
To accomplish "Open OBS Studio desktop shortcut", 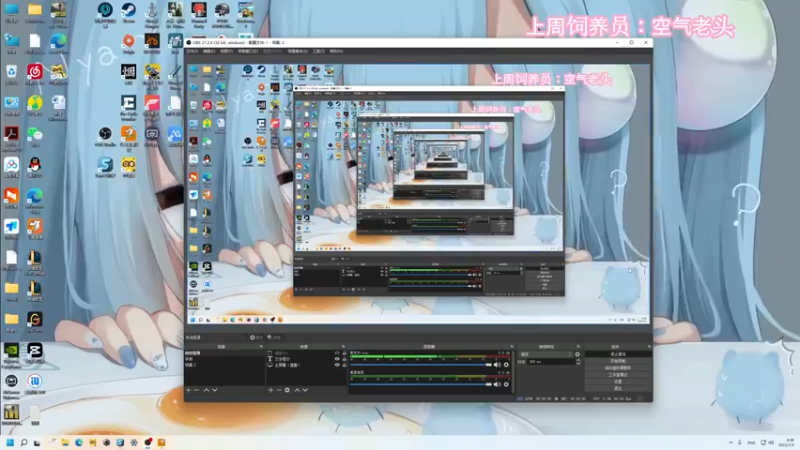I will click(105, 137).
